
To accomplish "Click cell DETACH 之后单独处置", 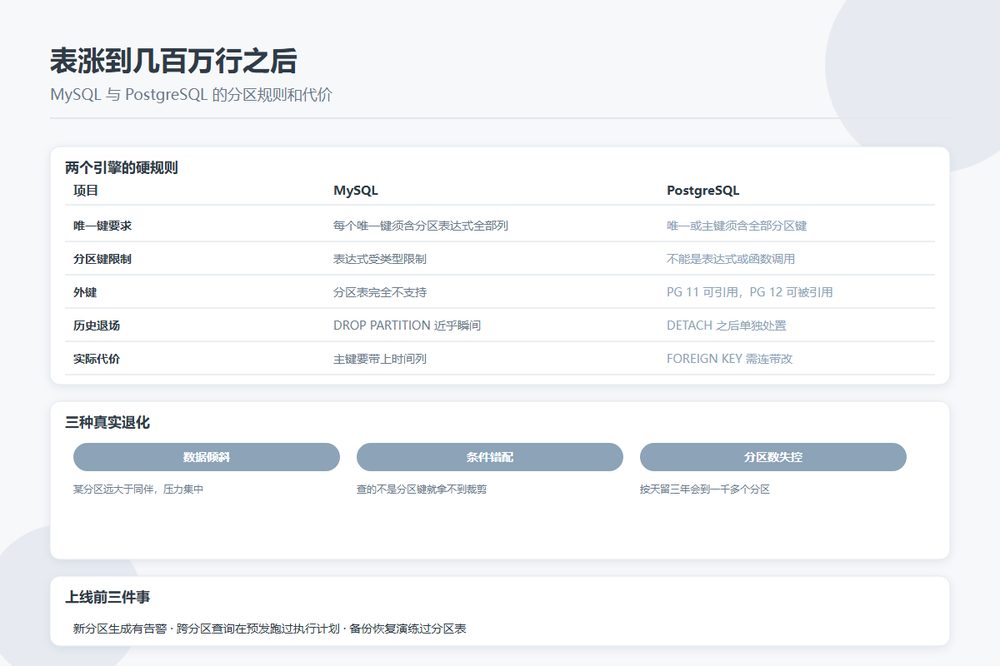I will (726, 325).
